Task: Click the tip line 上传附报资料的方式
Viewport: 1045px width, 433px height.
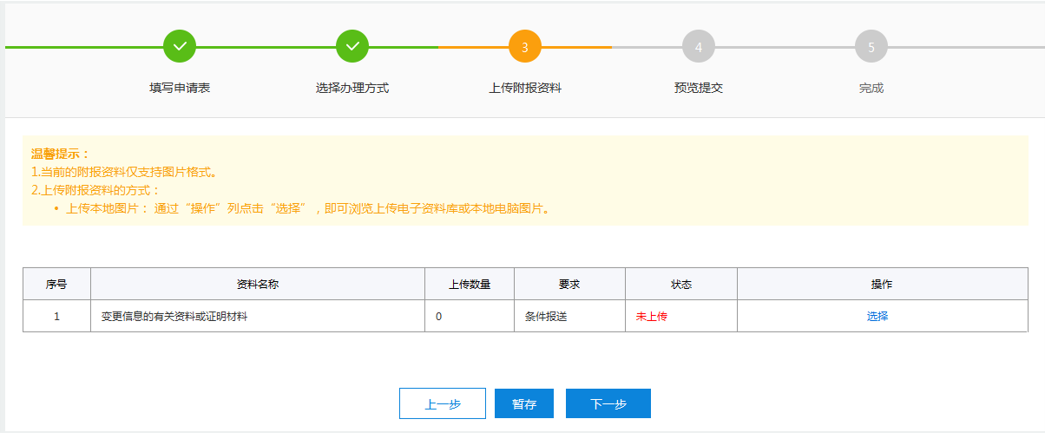Action: pos(95,190)
